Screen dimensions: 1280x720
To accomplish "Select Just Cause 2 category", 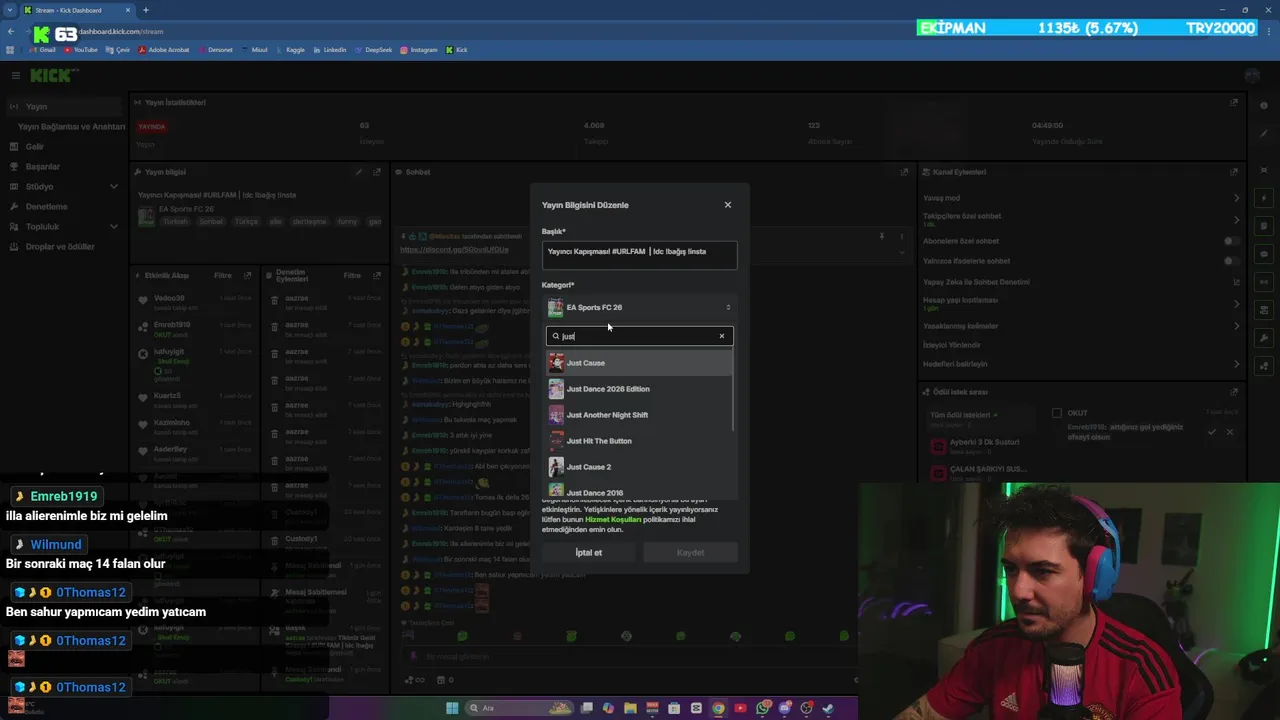I will coord(640,467).
